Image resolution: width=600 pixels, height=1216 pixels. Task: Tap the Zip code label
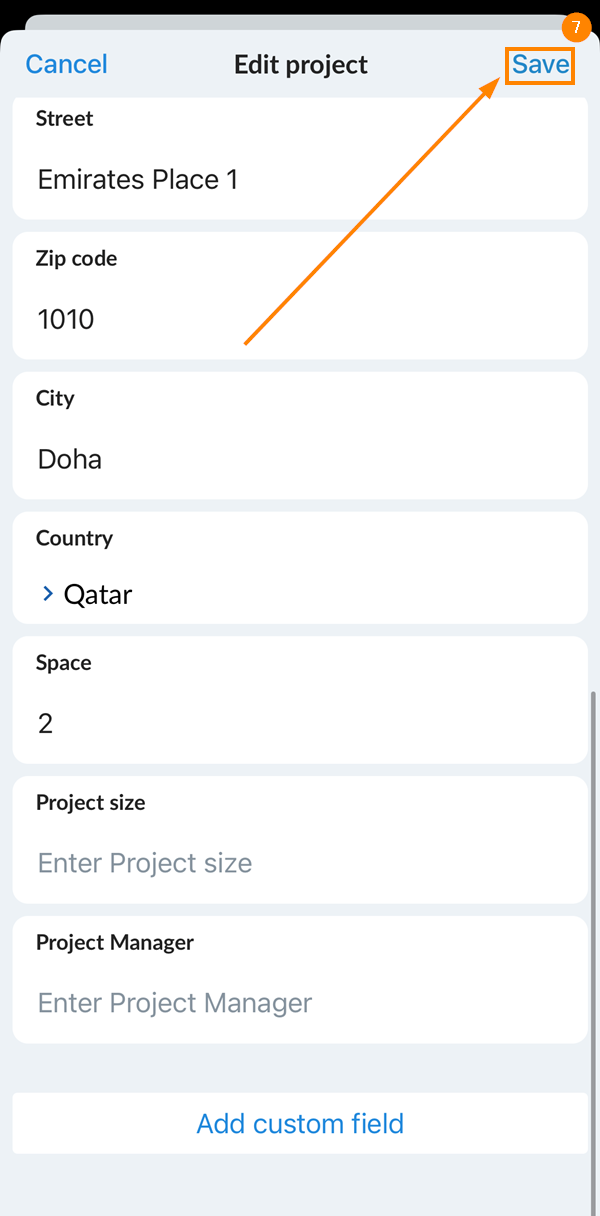click(76, 258)
